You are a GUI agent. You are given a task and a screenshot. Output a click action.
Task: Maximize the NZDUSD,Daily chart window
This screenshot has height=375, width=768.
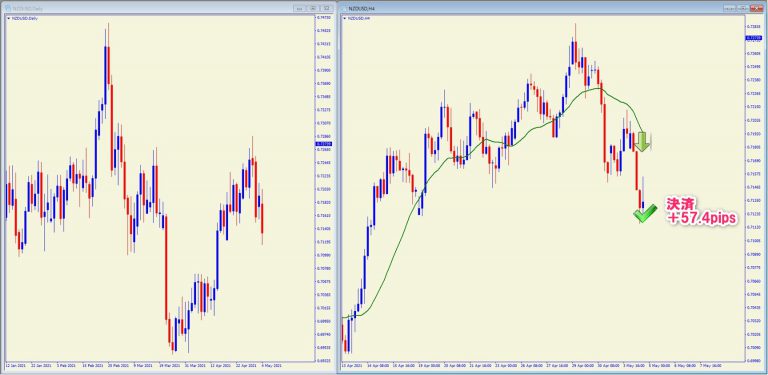313,8
